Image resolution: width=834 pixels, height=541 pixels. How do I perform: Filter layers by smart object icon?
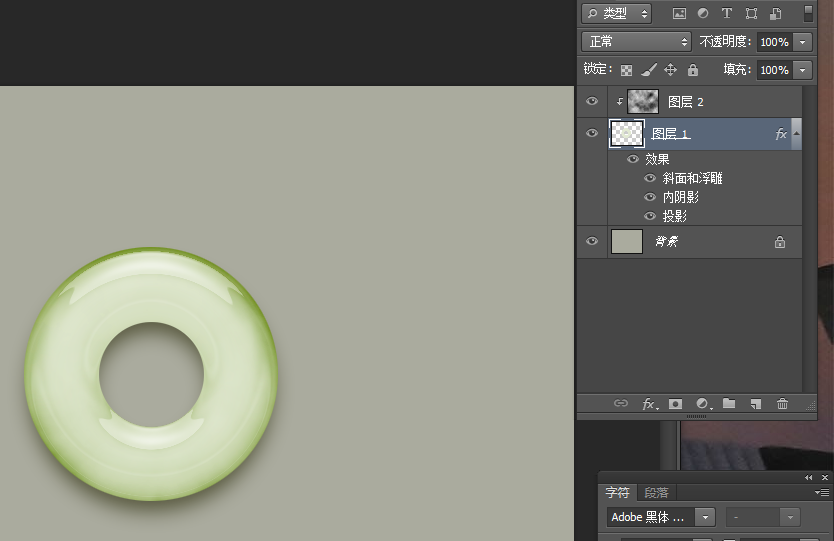(x=775, y=13)
